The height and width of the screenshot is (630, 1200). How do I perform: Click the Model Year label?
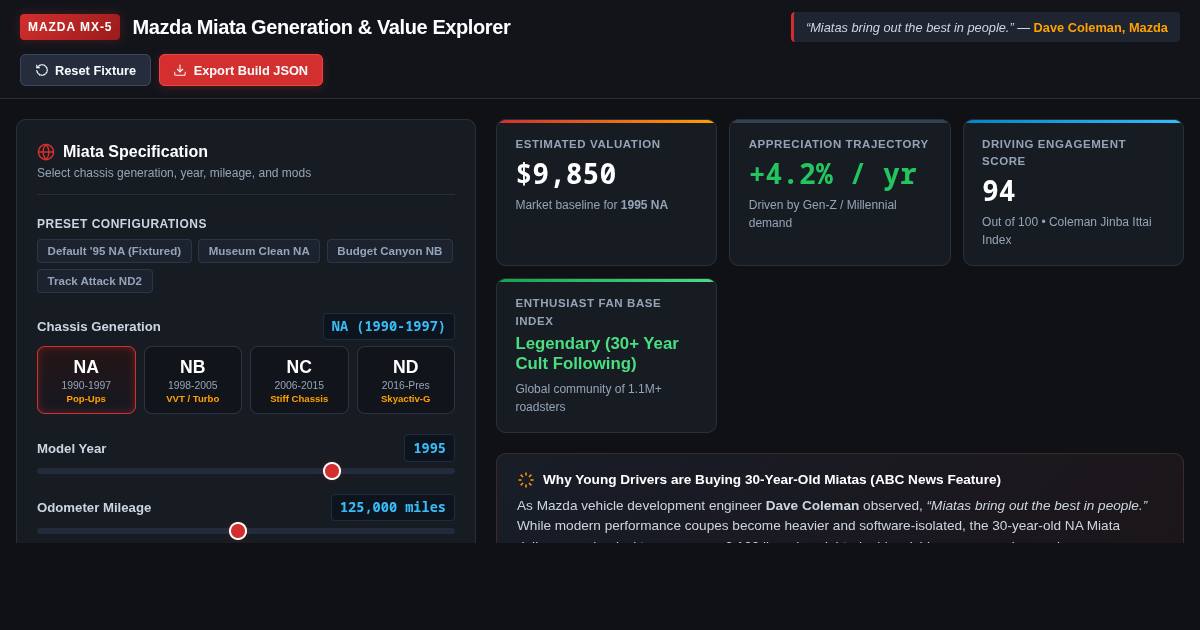pyautogui.click(x=72, y=448)
